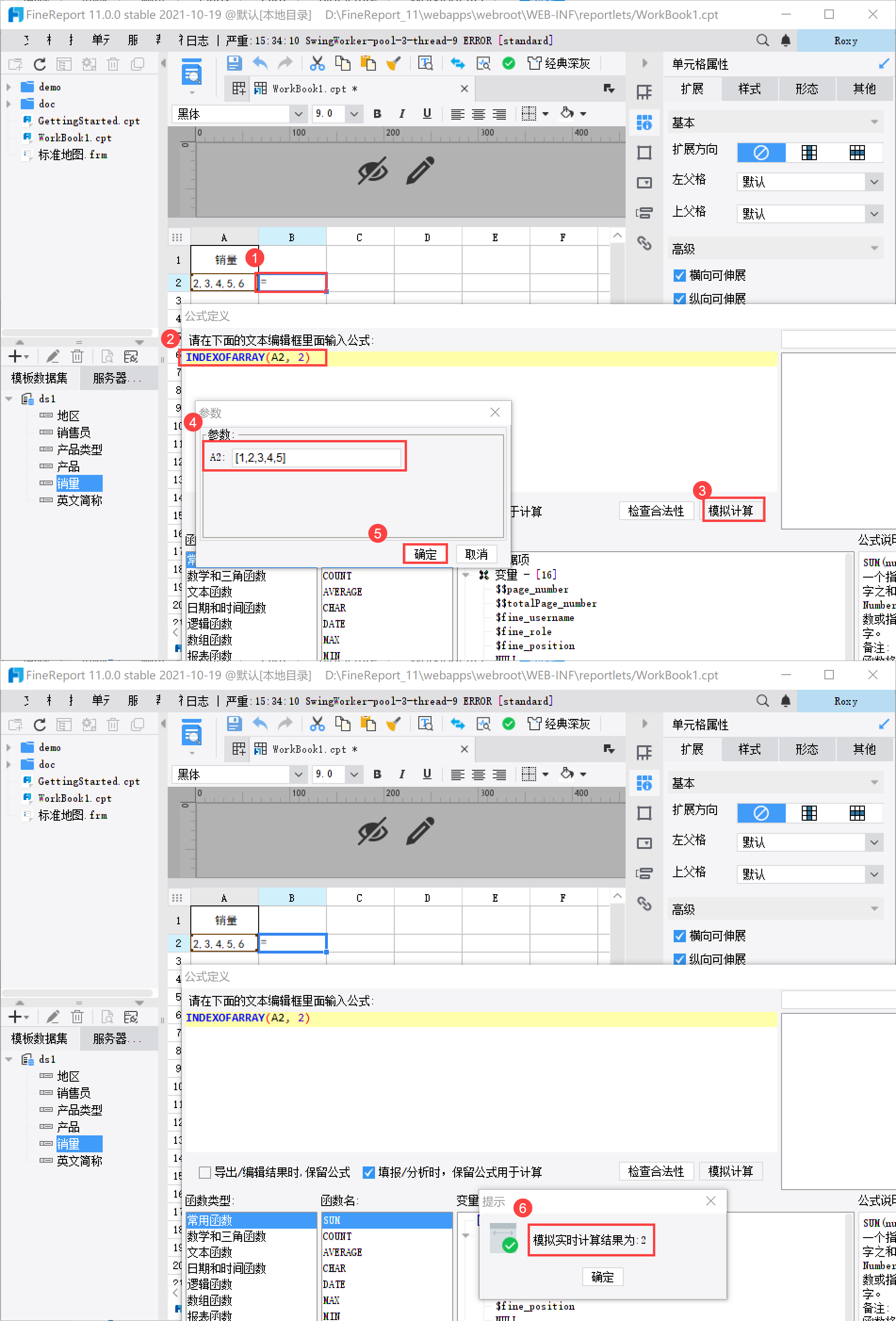Uncheck 填报/分析时,保留公式用于计算 in the lower window
Screen dimensions: 896x1321
[368, 1172]
